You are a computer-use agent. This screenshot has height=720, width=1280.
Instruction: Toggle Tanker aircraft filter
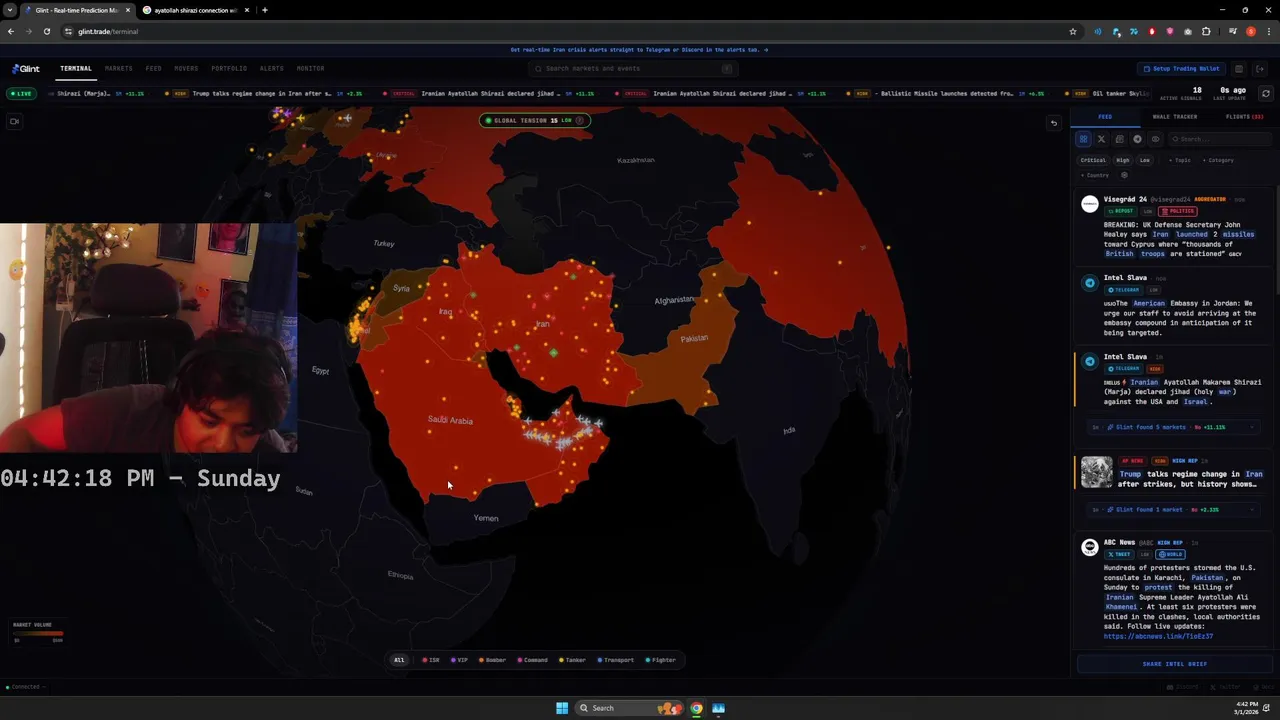[x=573, y=660]
